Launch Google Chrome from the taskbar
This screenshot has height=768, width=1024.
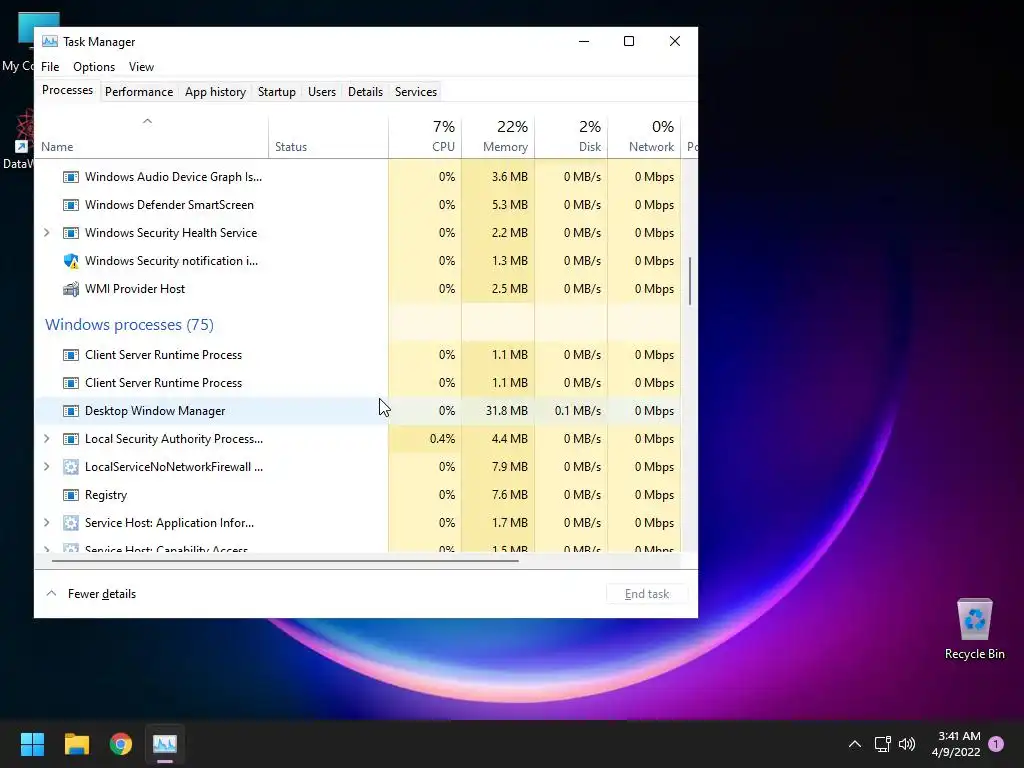[121, 744]
